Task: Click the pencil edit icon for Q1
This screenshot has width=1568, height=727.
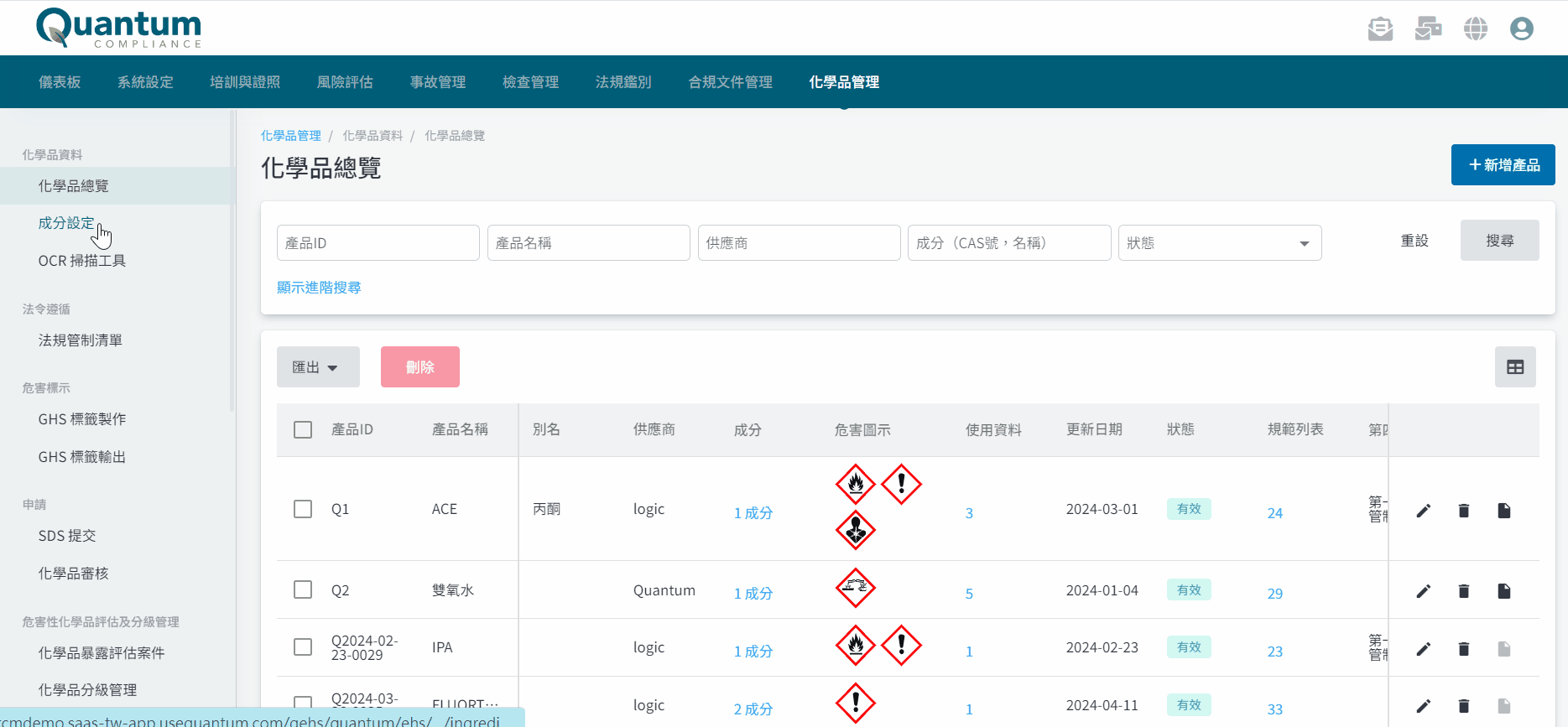Action: click(x=1423, y=511)
